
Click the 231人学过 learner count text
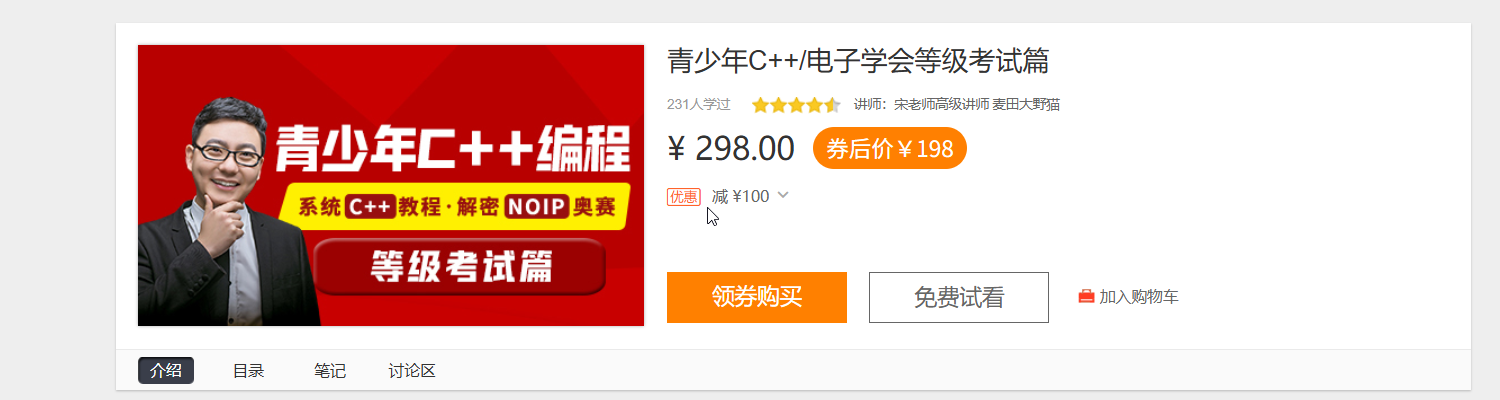pyautogui.click(x=699, y=105)
